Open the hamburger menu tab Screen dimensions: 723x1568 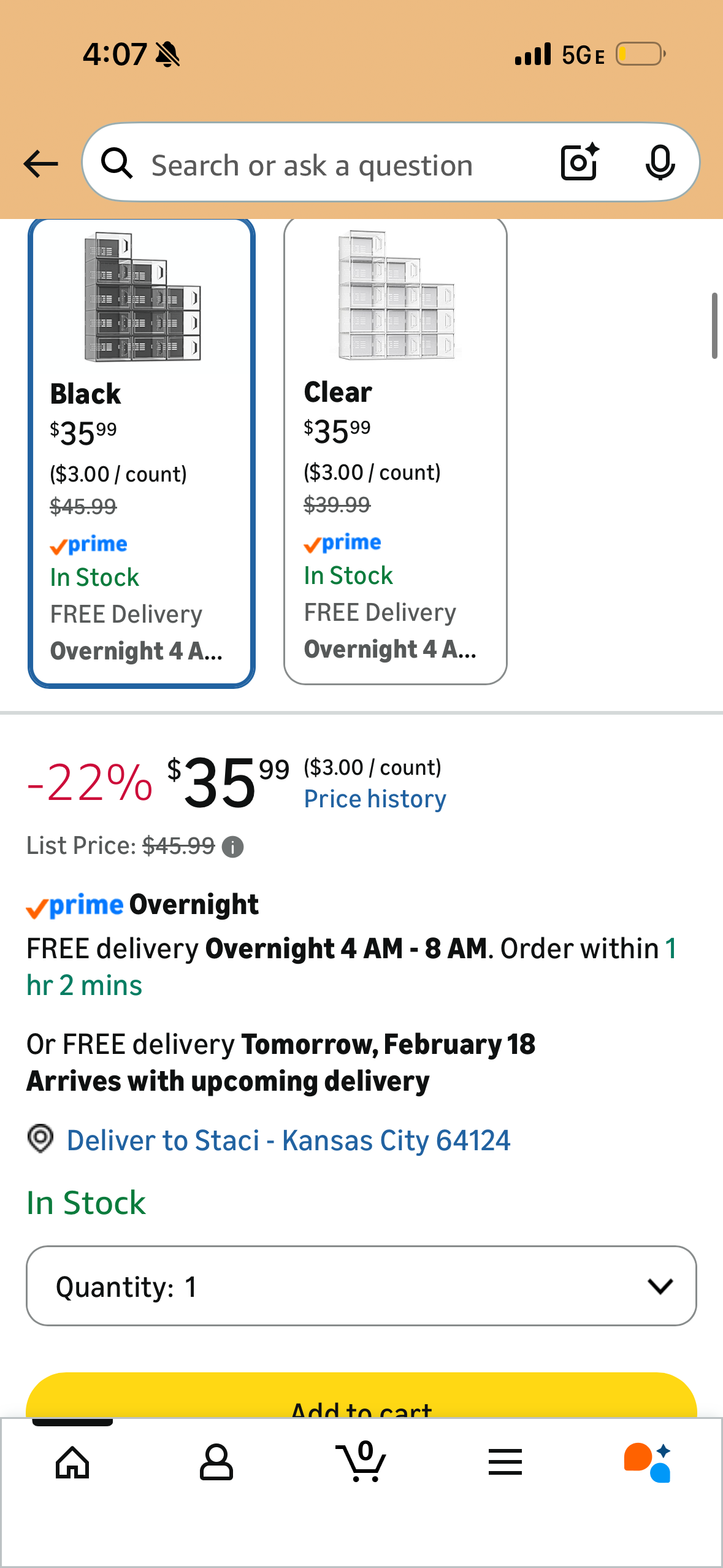click(505, 1462)
